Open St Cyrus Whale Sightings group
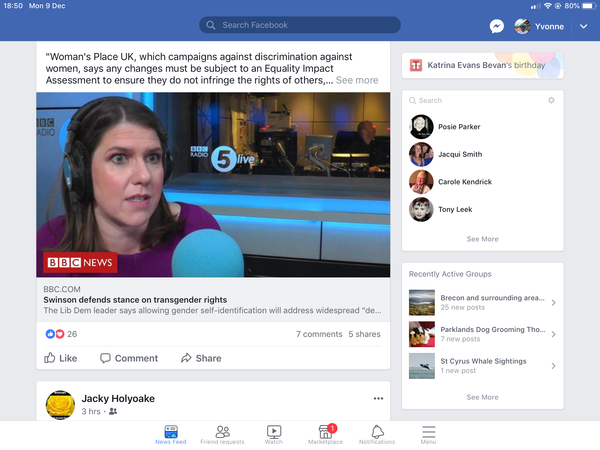This screenshot has width=600, height=450. click(x=482, y=366)
